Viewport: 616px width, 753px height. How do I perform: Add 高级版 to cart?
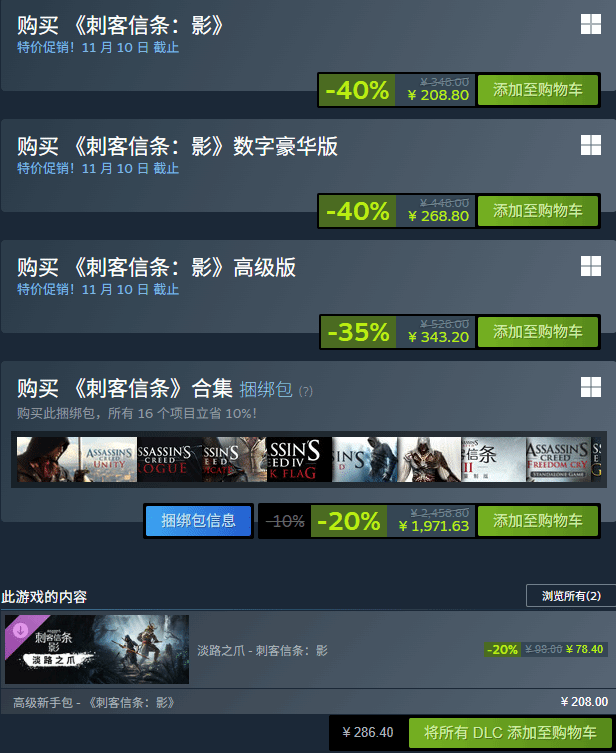[x=538, y=332]
